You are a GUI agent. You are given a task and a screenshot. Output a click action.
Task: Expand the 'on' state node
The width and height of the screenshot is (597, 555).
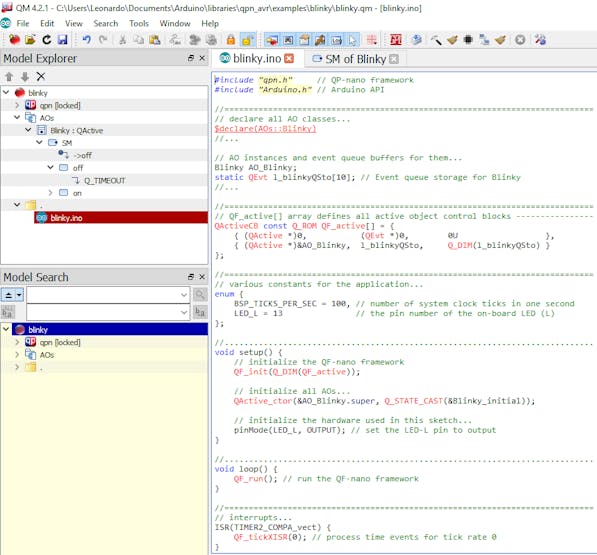(x=50, y=193)
